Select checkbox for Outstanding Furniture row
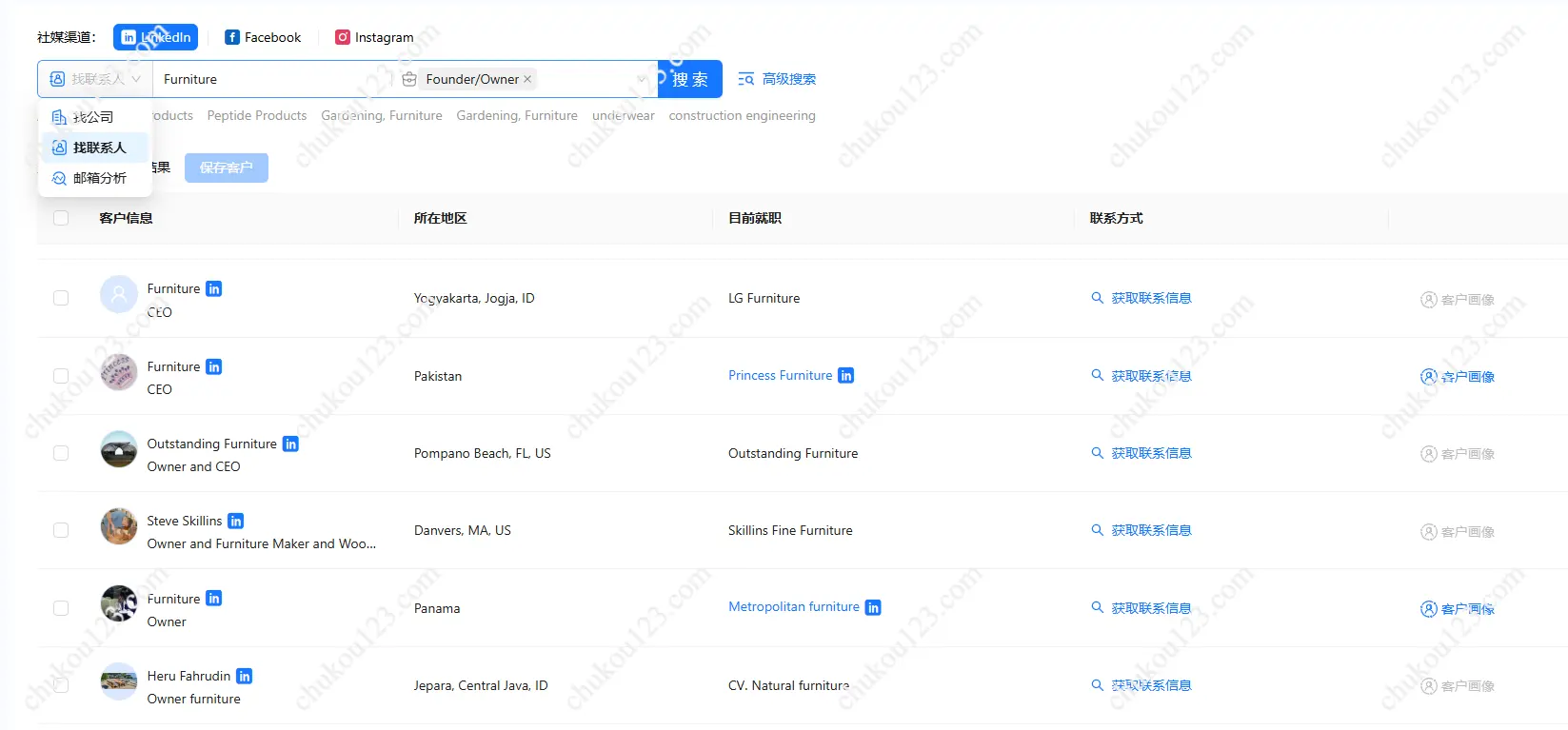This screenshot has width=1568, height=730. tap(61, 453)
